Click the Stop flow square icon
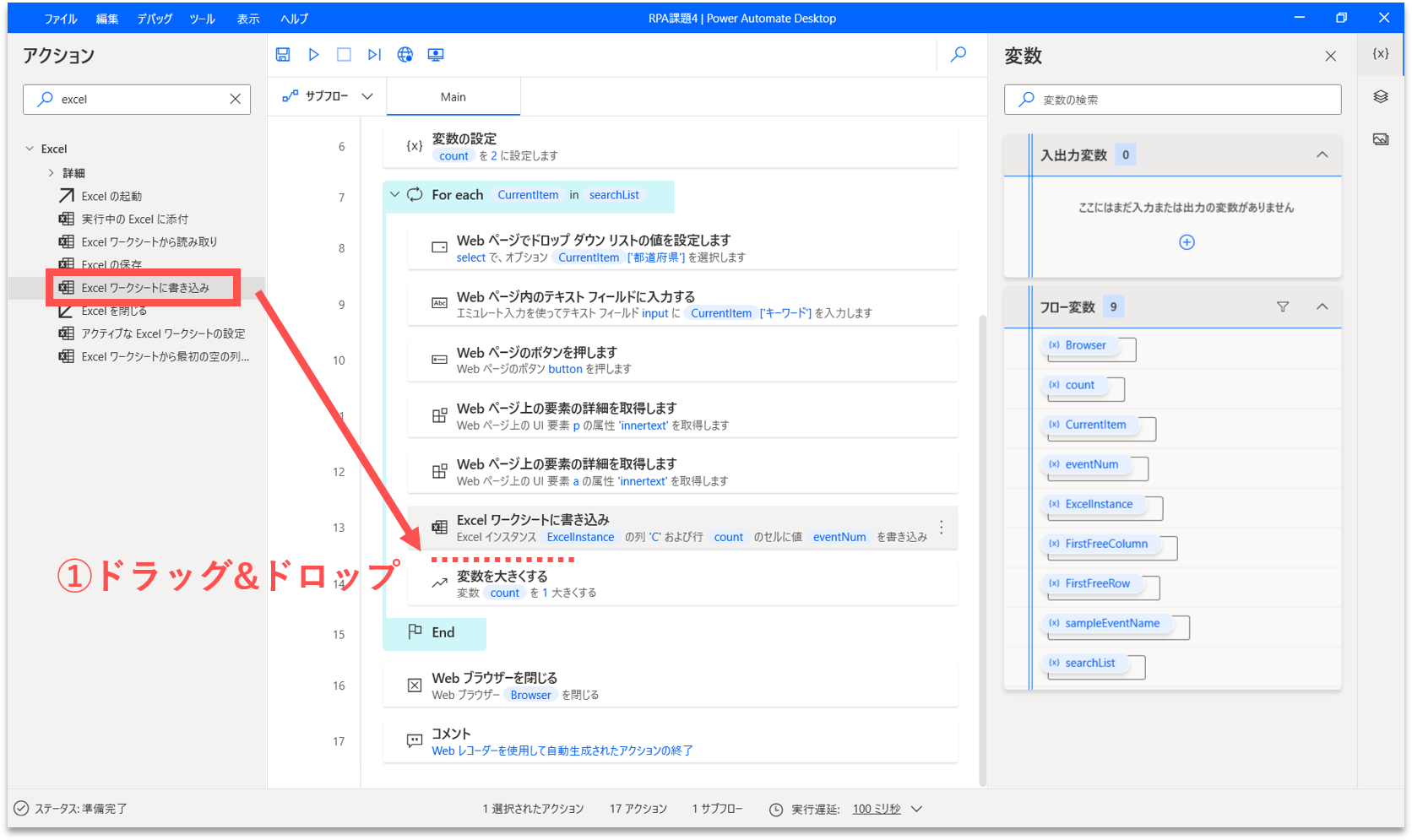This screenshot has width=1412, height=840. pos(344,55)
